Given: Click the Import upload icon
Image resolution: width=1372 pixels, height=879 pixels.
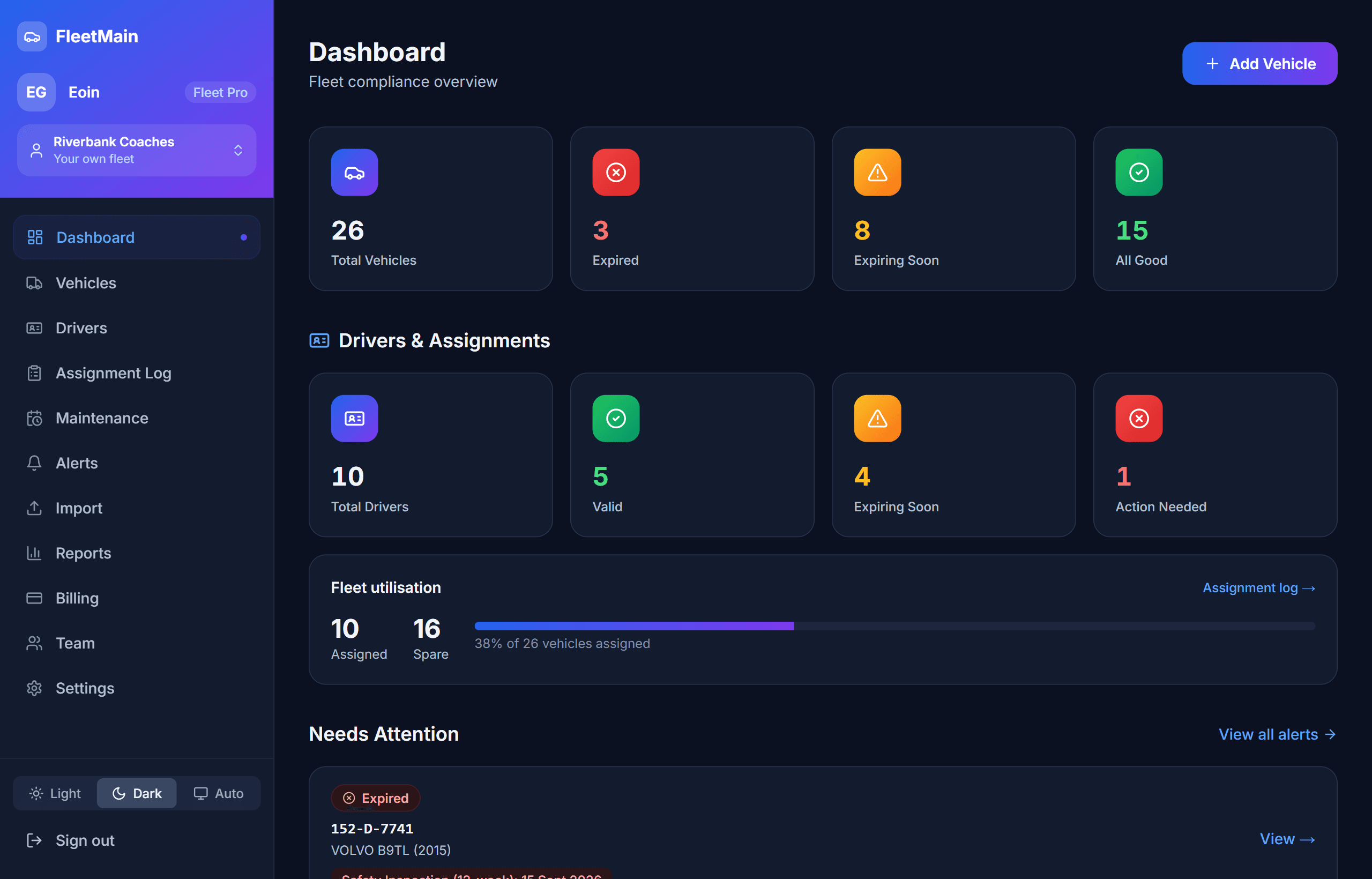Looking at the screenshot, I should [x=34, y=508].
